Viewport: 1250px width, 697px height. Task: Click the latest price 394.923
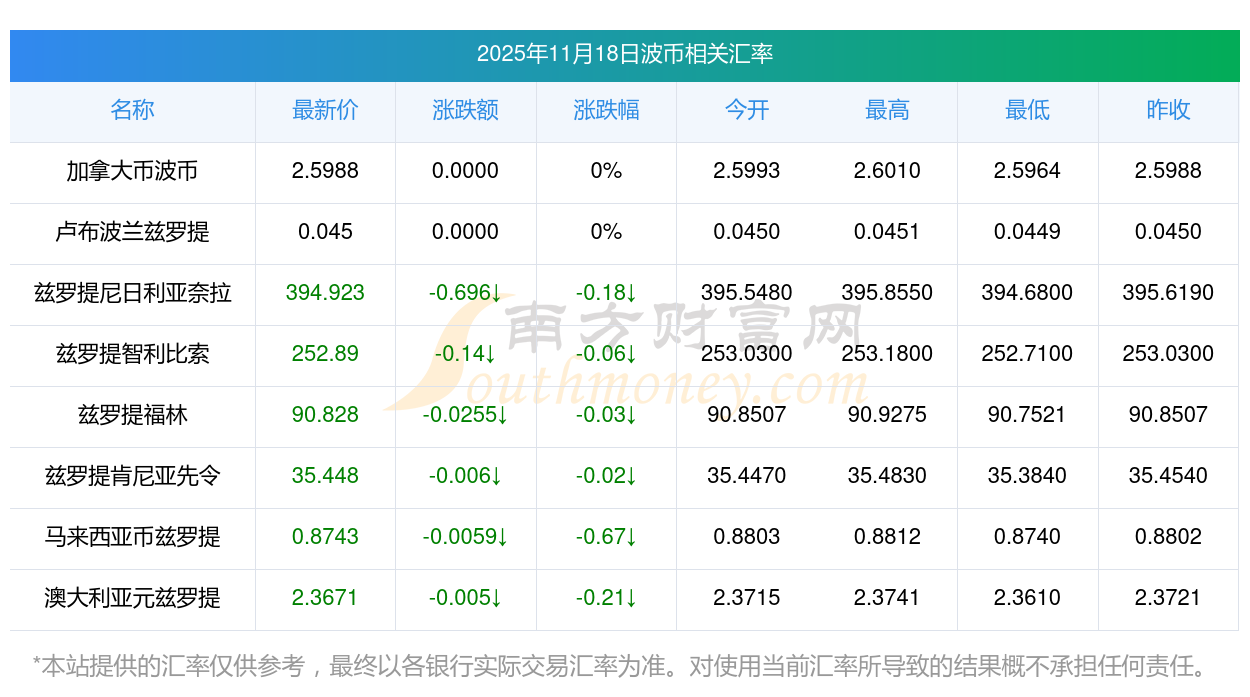point(325,293)
